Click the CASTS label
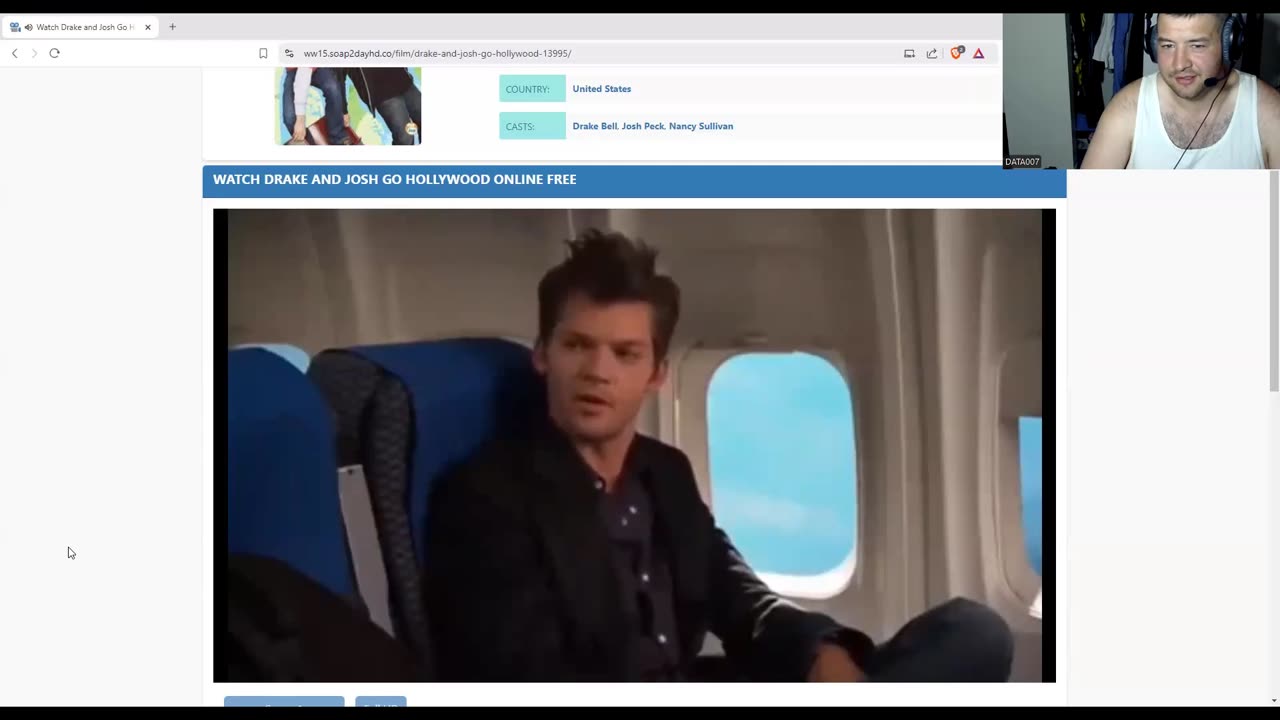1280x720 pixels. [532, 126]
